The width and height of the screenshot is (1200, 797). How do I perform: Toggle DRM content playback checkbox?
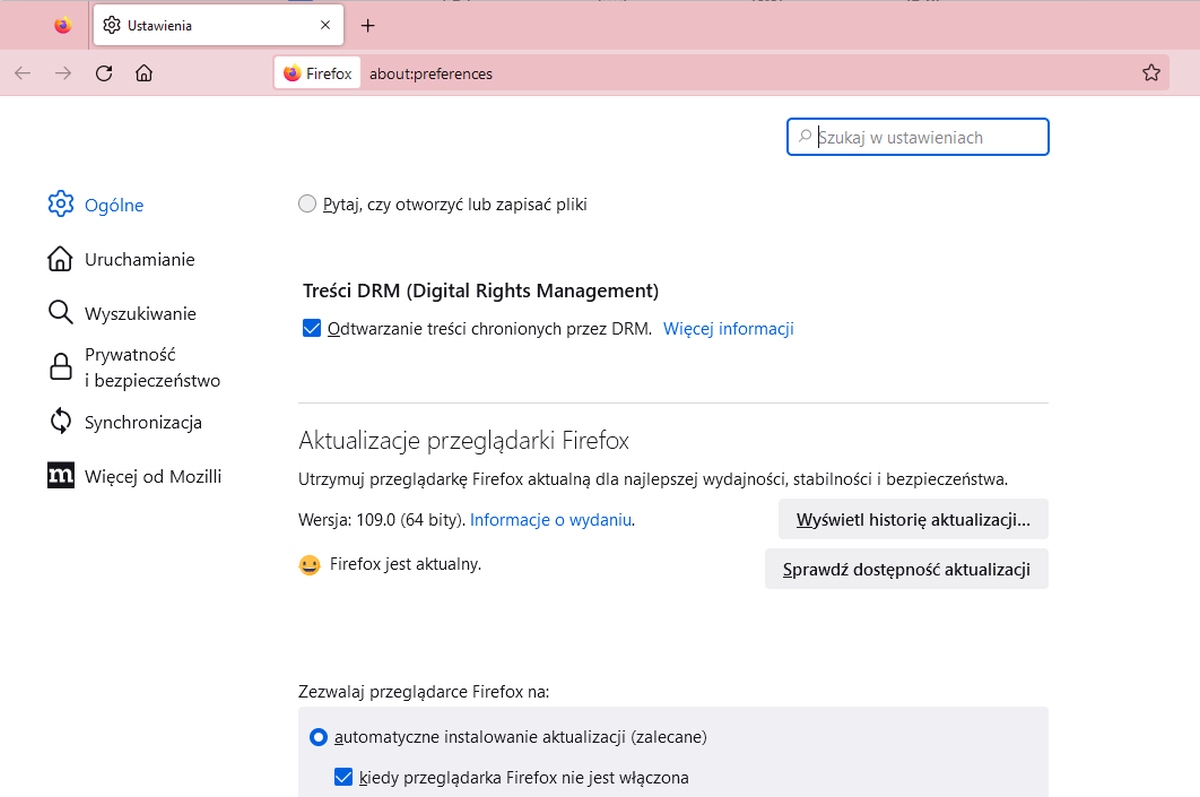tap(311, 328)
